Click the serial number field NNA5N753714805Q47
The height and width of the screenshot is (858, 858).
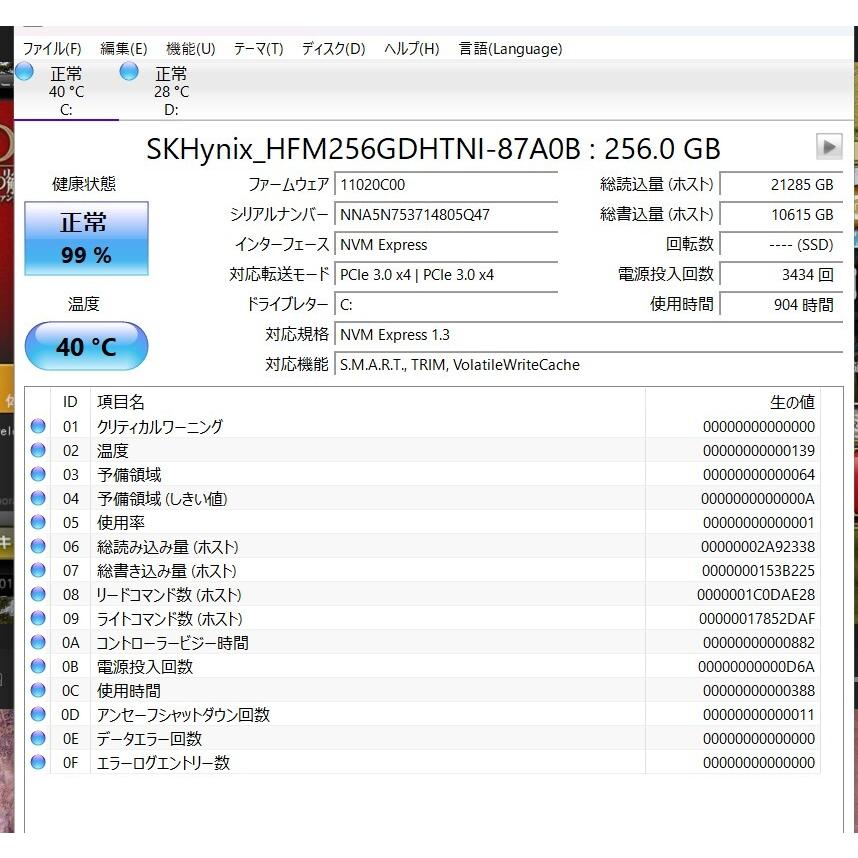coord(446,214)
